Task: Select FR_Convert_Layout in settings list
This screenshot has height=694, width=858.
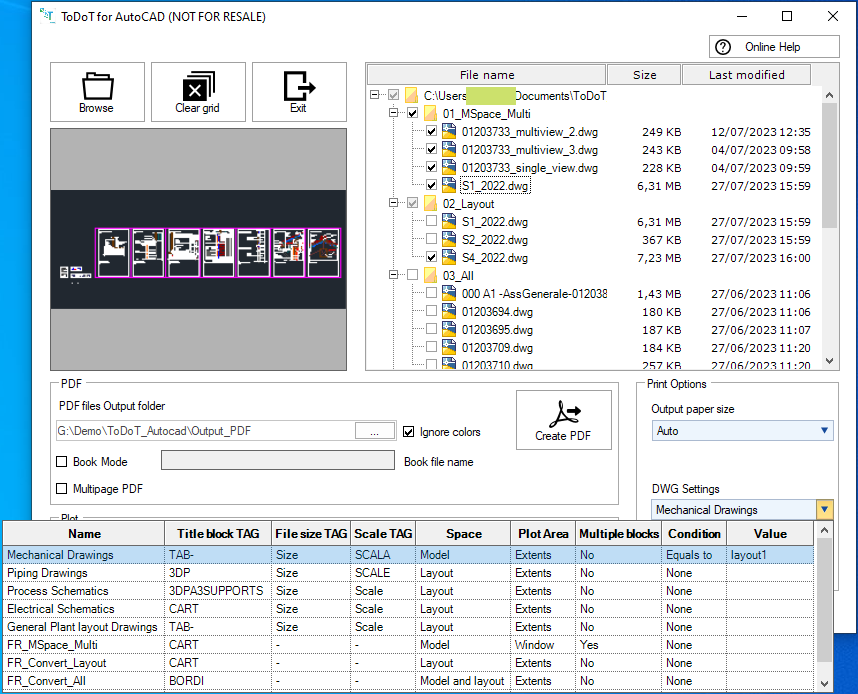Action: (x=57, y=663)
